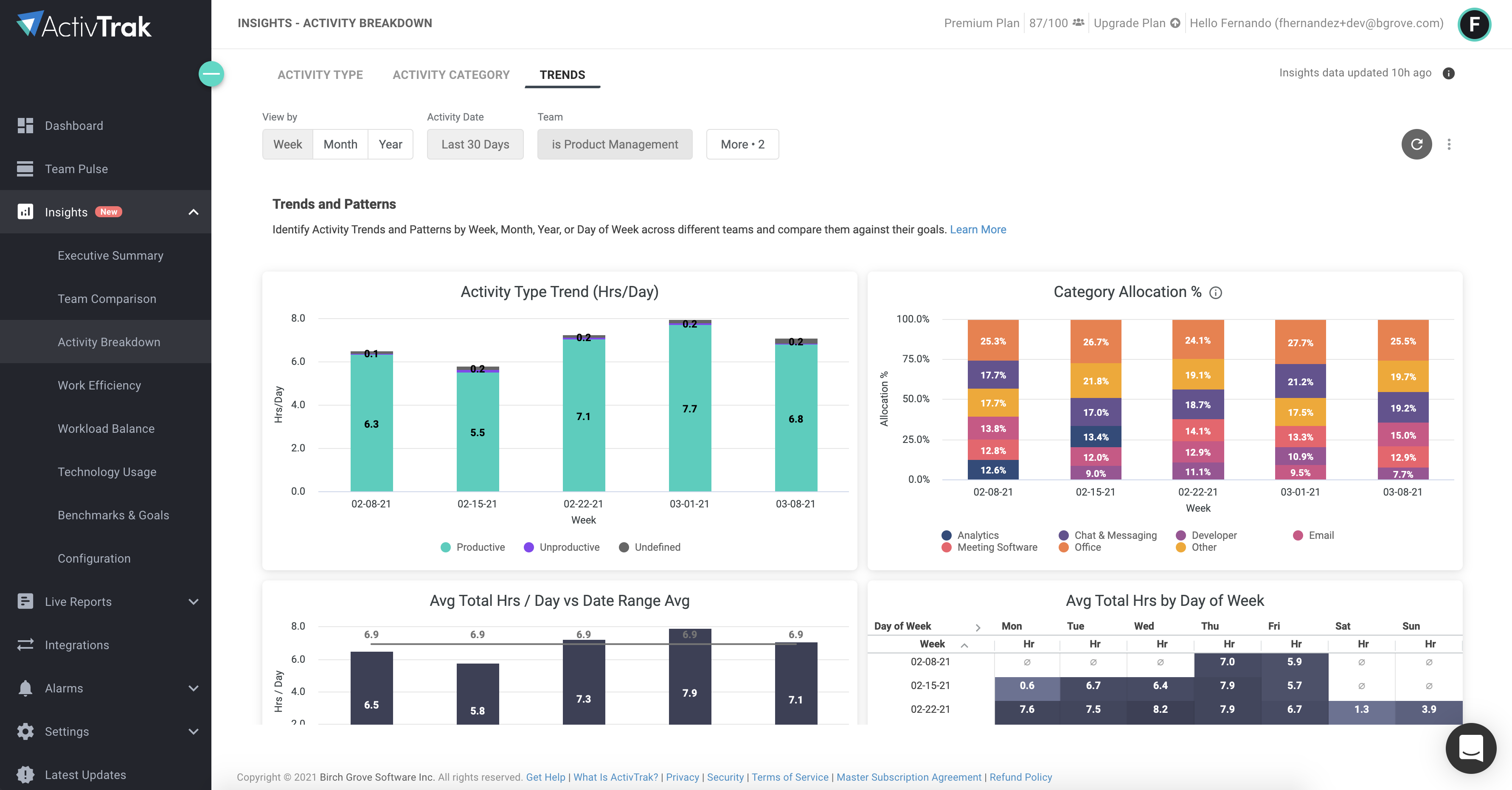Click the Settings gear icon
This screenshot has width=1512, height=790.
(25, 731)
